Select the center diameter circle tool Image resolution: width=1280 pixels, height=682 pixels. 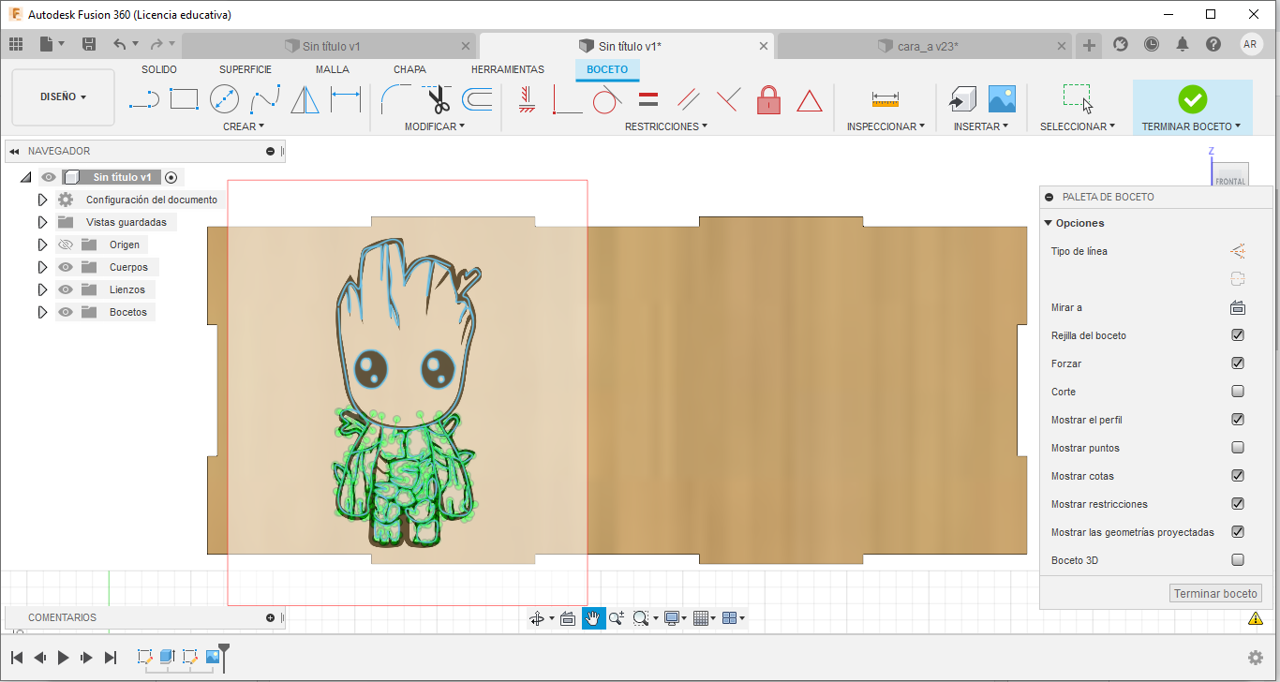coord(224,99)
